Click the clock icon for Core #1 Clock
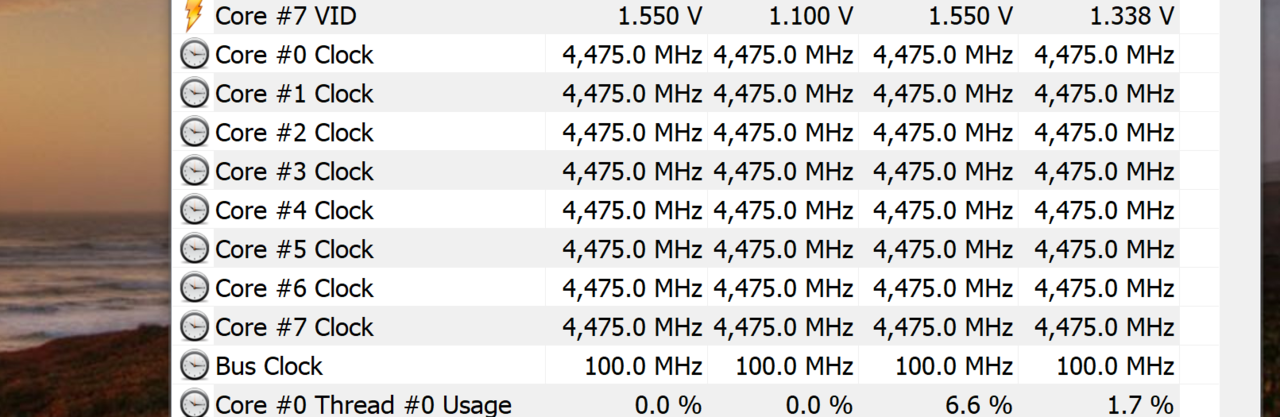 194,94
